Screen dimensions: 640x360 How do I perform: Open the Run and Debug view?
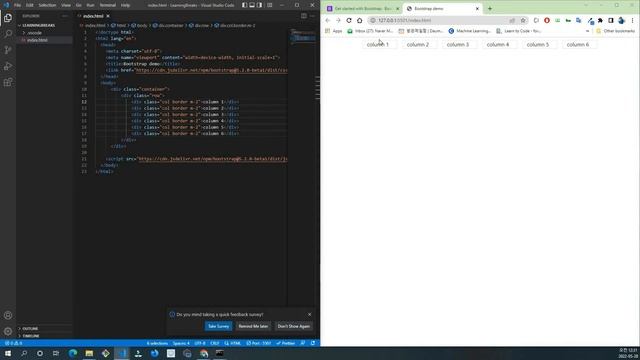coord(8,66)
